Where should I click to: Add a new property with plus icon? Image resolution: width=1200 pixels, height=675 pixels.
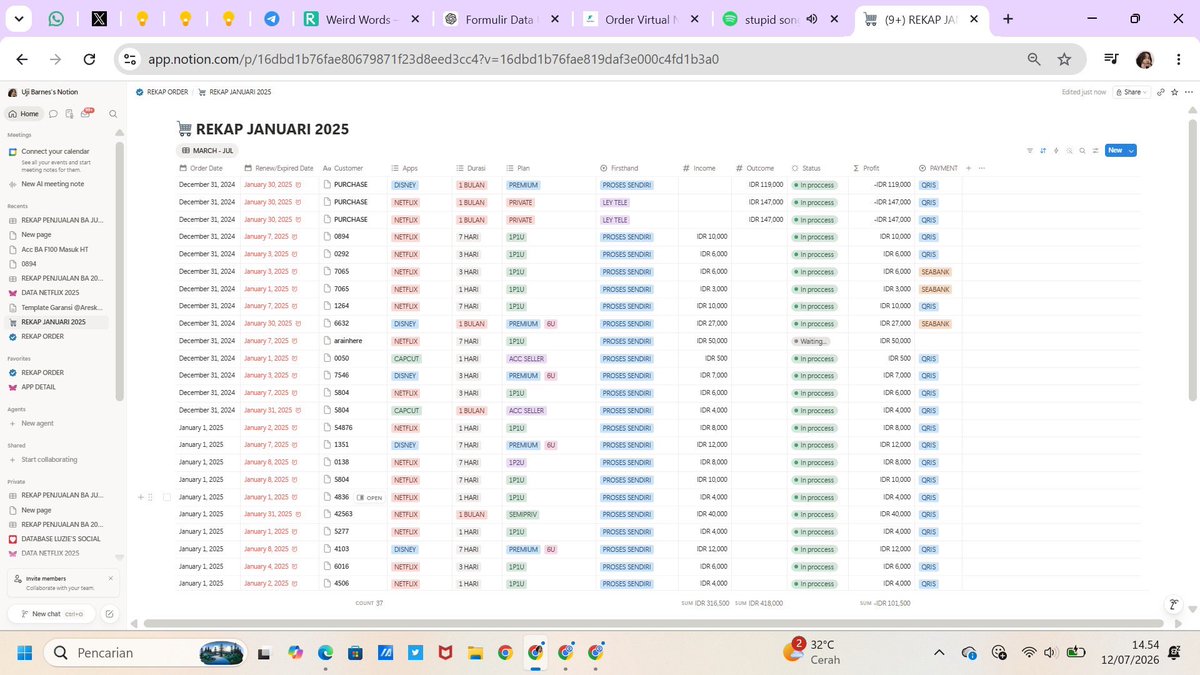[968, 168]
